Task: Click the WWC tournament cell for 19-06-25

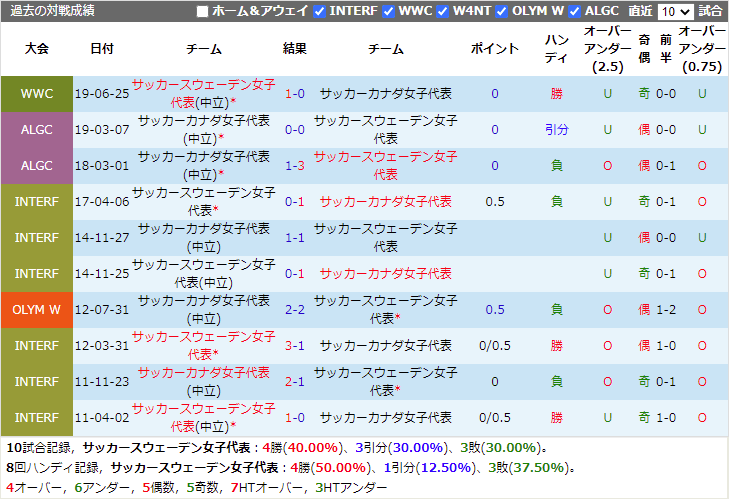Action: click(37, 94)
